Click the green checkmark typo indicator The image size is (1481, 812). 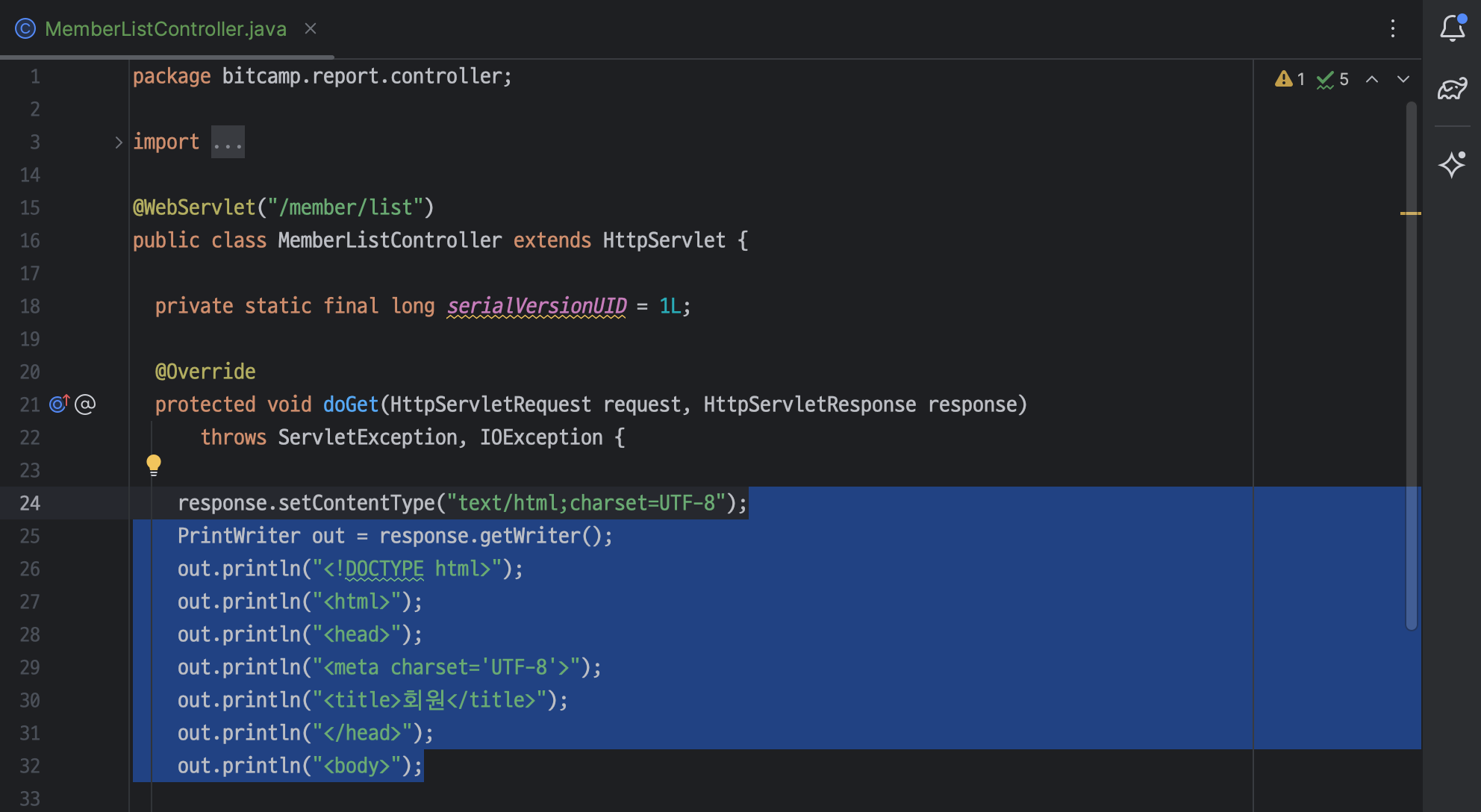coord(1325,79)
